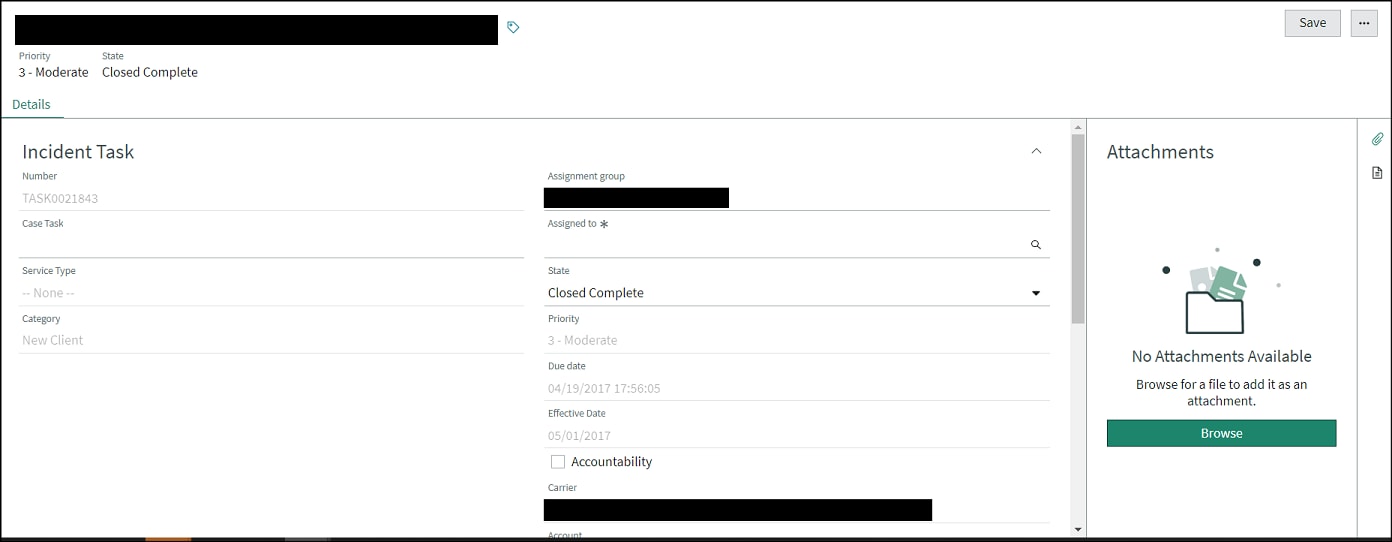Open the more actions ellipsis button
Viewport: 1392px width, 542px height.
coord(1364,23)
